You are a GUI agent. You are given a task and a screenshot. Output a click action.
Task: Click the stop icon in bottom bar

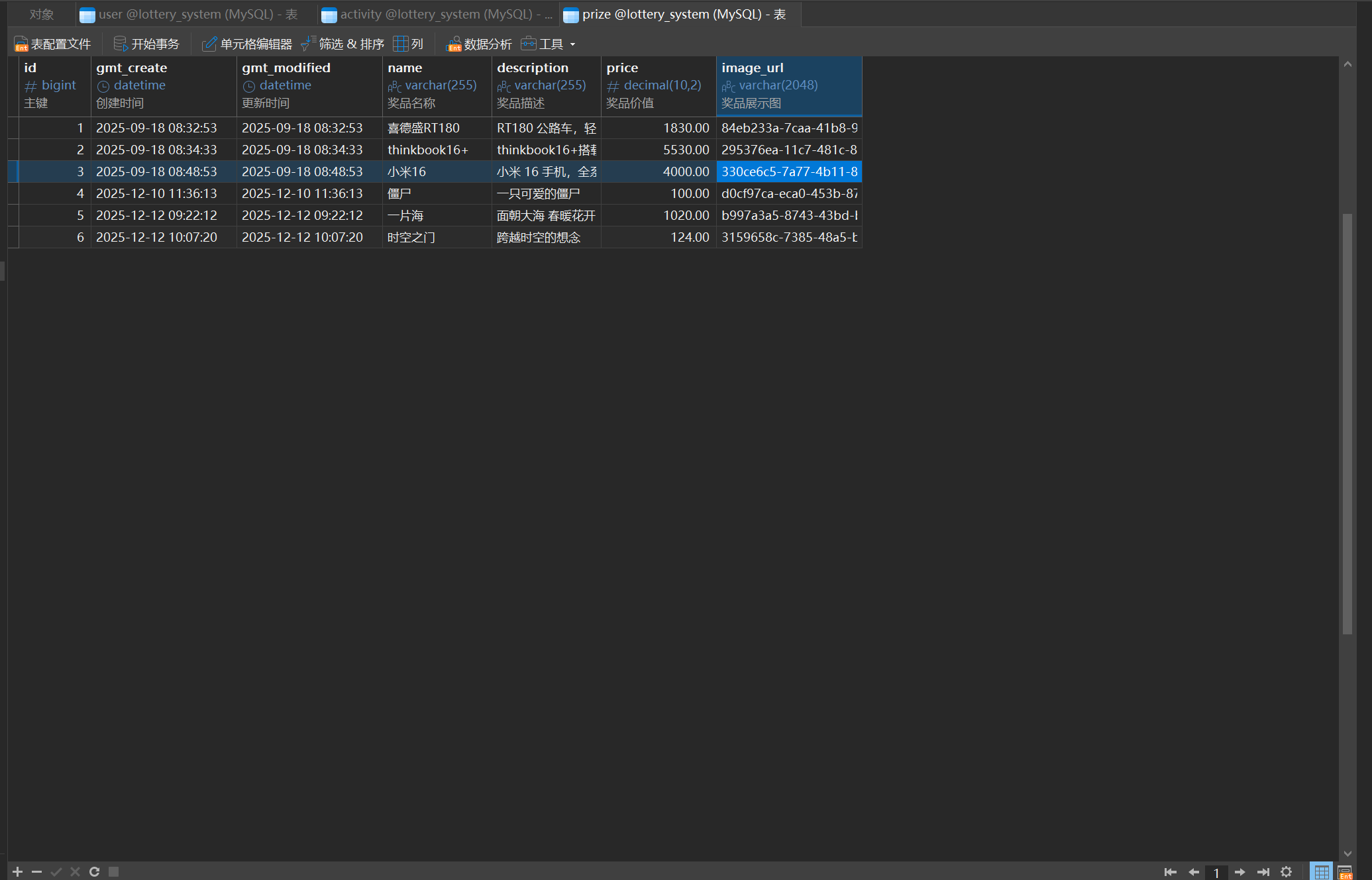(113, 871)
